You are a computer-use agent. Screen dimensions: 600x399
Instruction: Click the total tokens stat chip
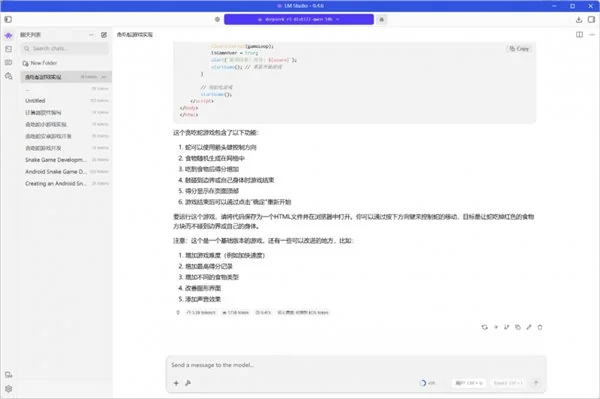tap(235, 313)
